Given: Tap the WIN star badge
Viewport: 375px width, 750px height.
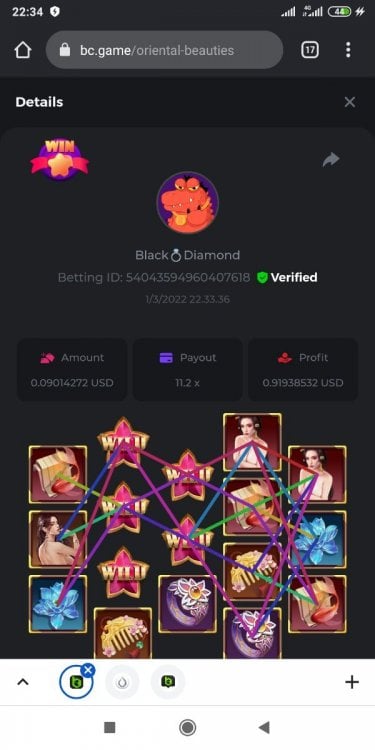Looking at the screenshot, I should coord(60,159).
